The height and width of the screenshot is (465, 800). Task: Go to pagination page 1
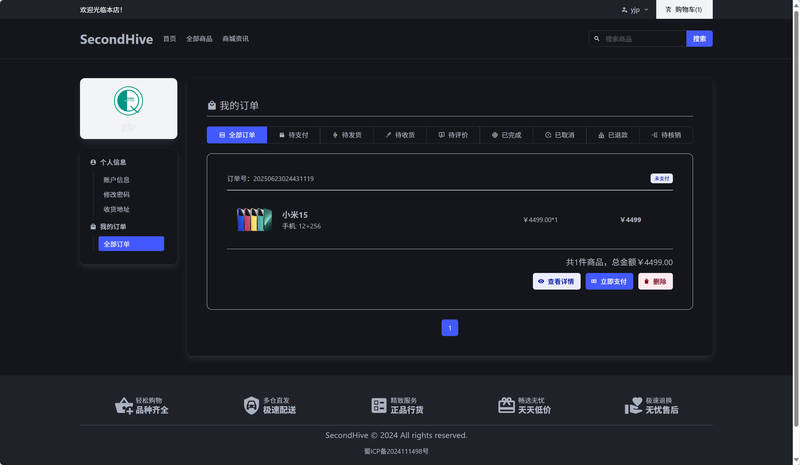(449, 328)
